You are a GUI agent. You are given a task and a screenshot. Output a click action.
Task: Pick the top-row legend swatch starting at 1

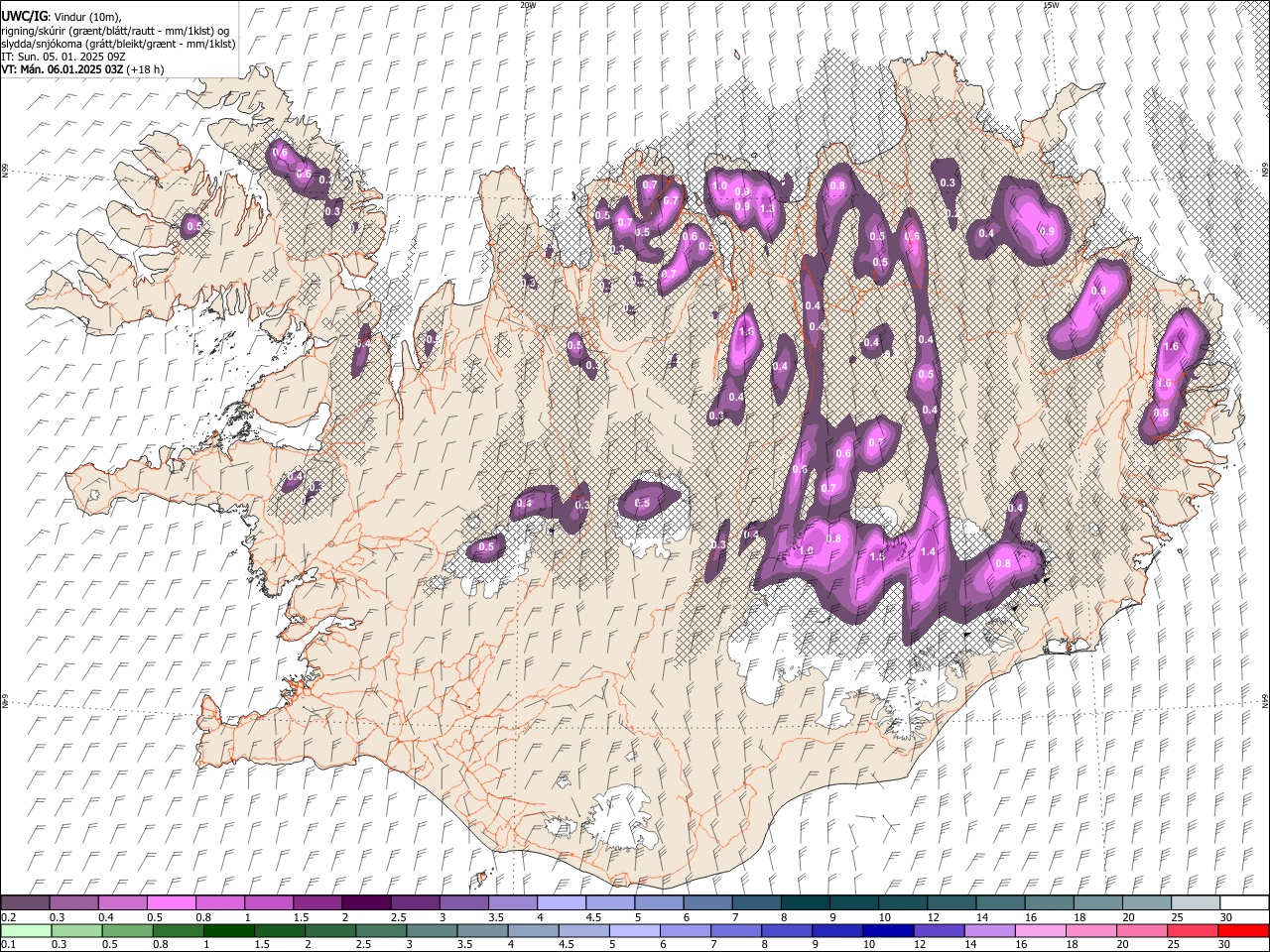click(268, 902)
